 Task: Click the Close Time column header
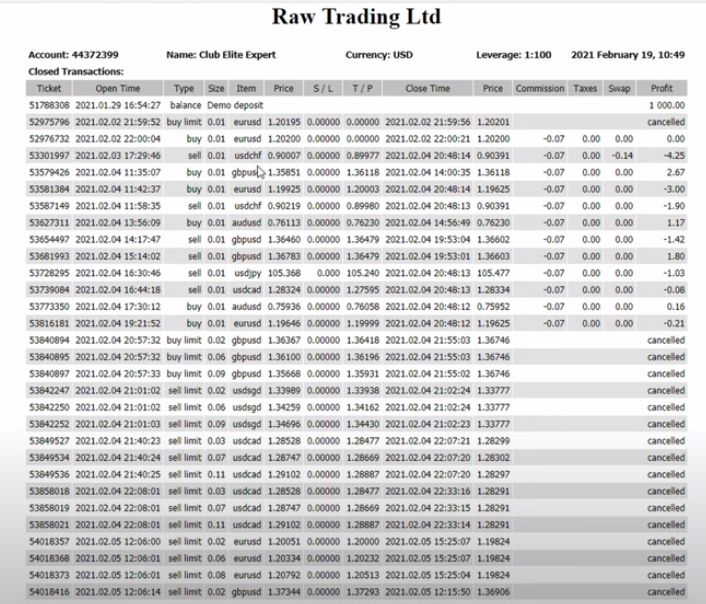coord(428,88)
